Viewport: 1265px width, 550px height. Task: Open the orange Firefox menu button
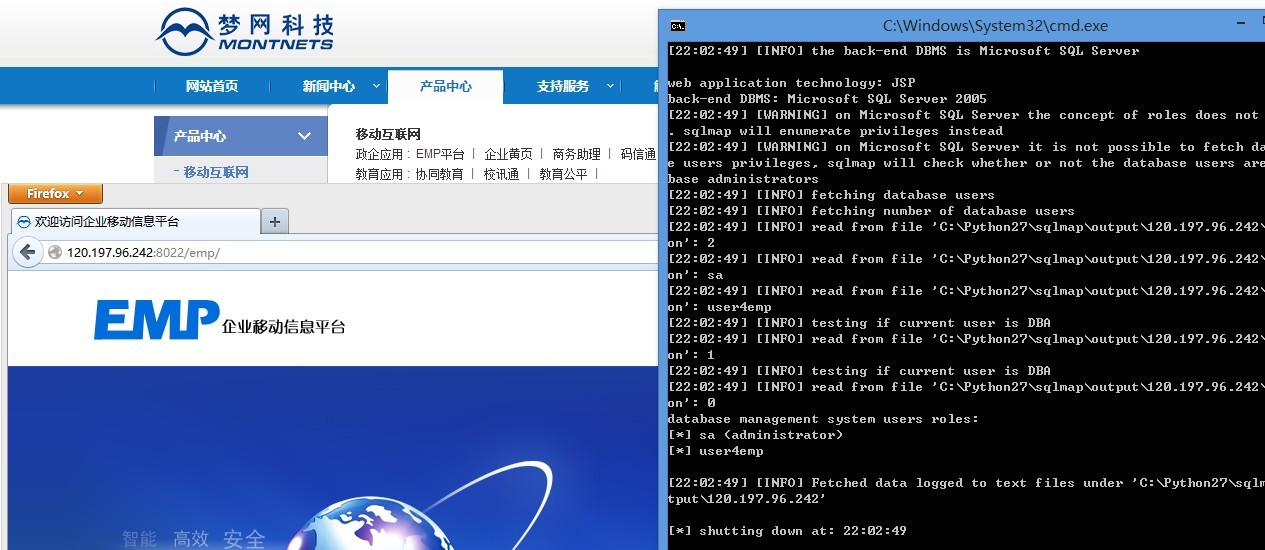coord(56,194)
